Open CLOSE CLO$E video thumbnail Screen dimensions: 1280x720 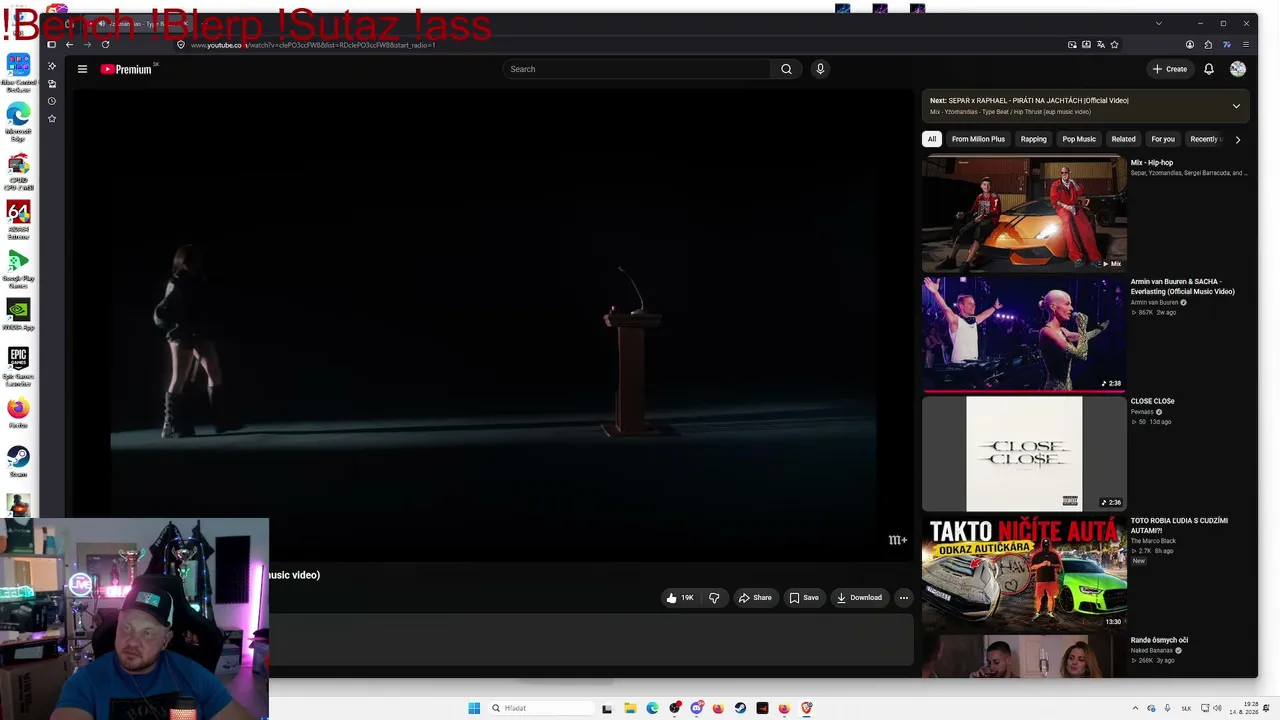(x=1024, y=453)
